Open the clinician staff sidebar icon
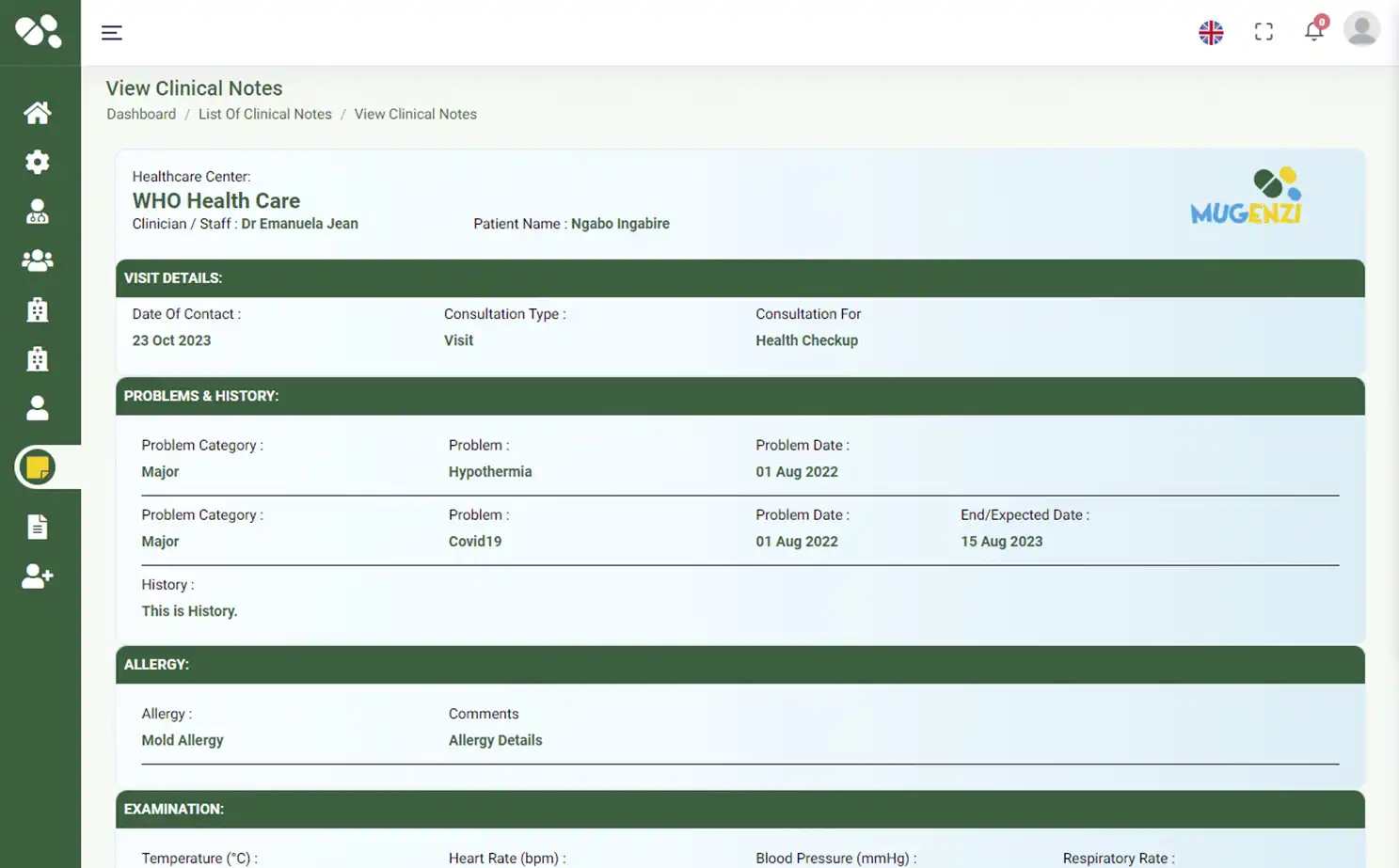Screen dimensions: 1399x868 38,211
